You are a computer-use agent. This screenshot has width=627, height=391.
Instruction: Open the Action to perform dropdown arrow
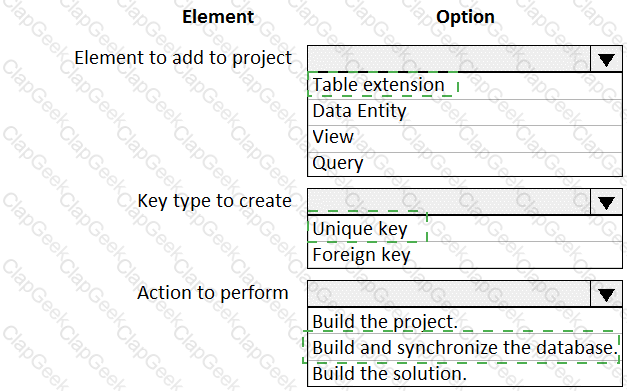(606, 294)
